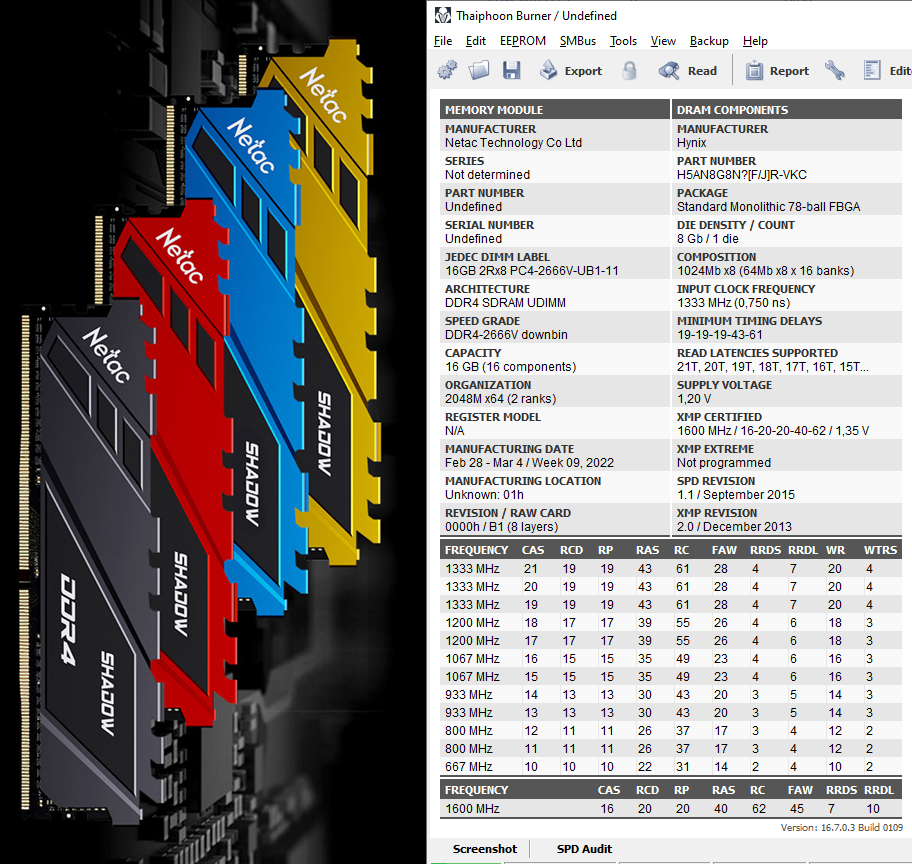Image resolution: width=912 pixels, height=864 pixels.
Task: Click the DRAM COMPONENTS section header
Action: pyautogui.click(x=787, y=109)
